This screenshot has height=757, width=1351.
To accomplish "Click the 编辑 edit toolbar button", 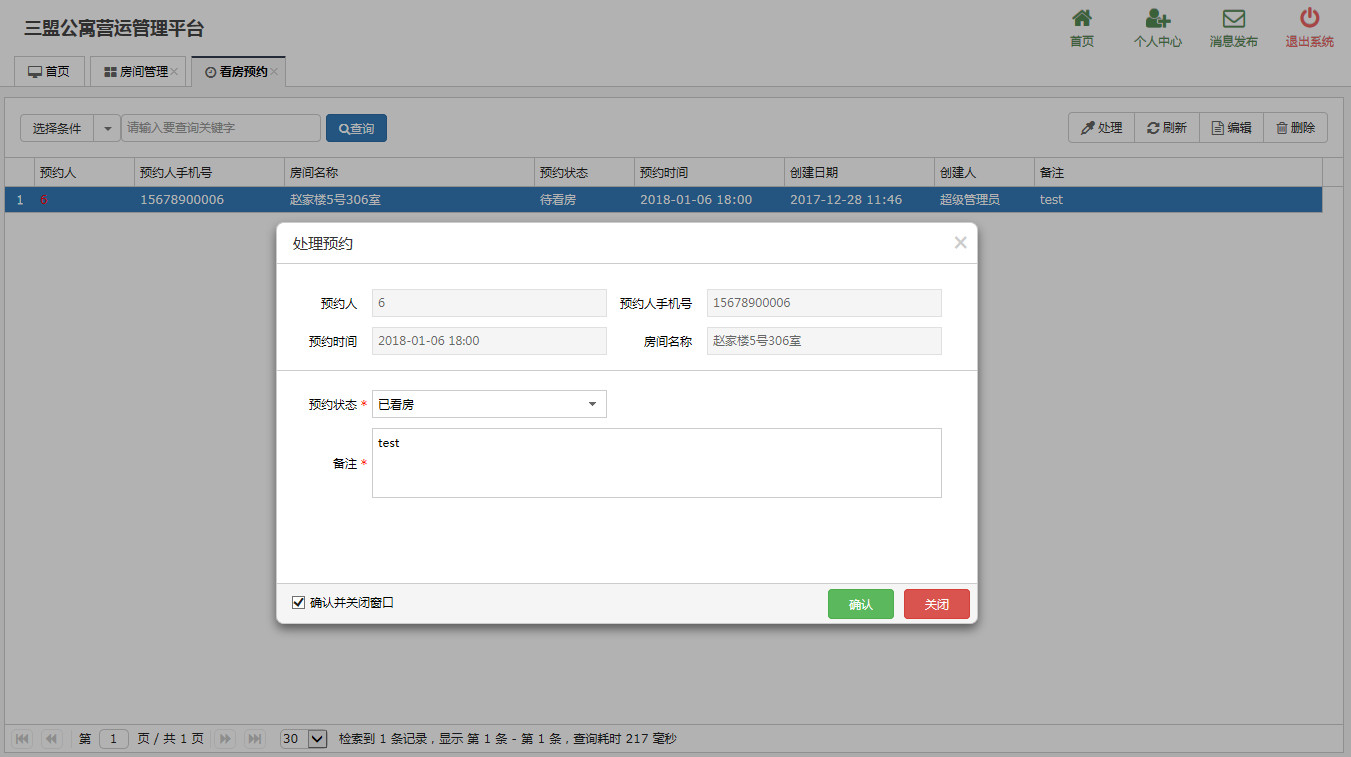I will (x=1231, y=128).
